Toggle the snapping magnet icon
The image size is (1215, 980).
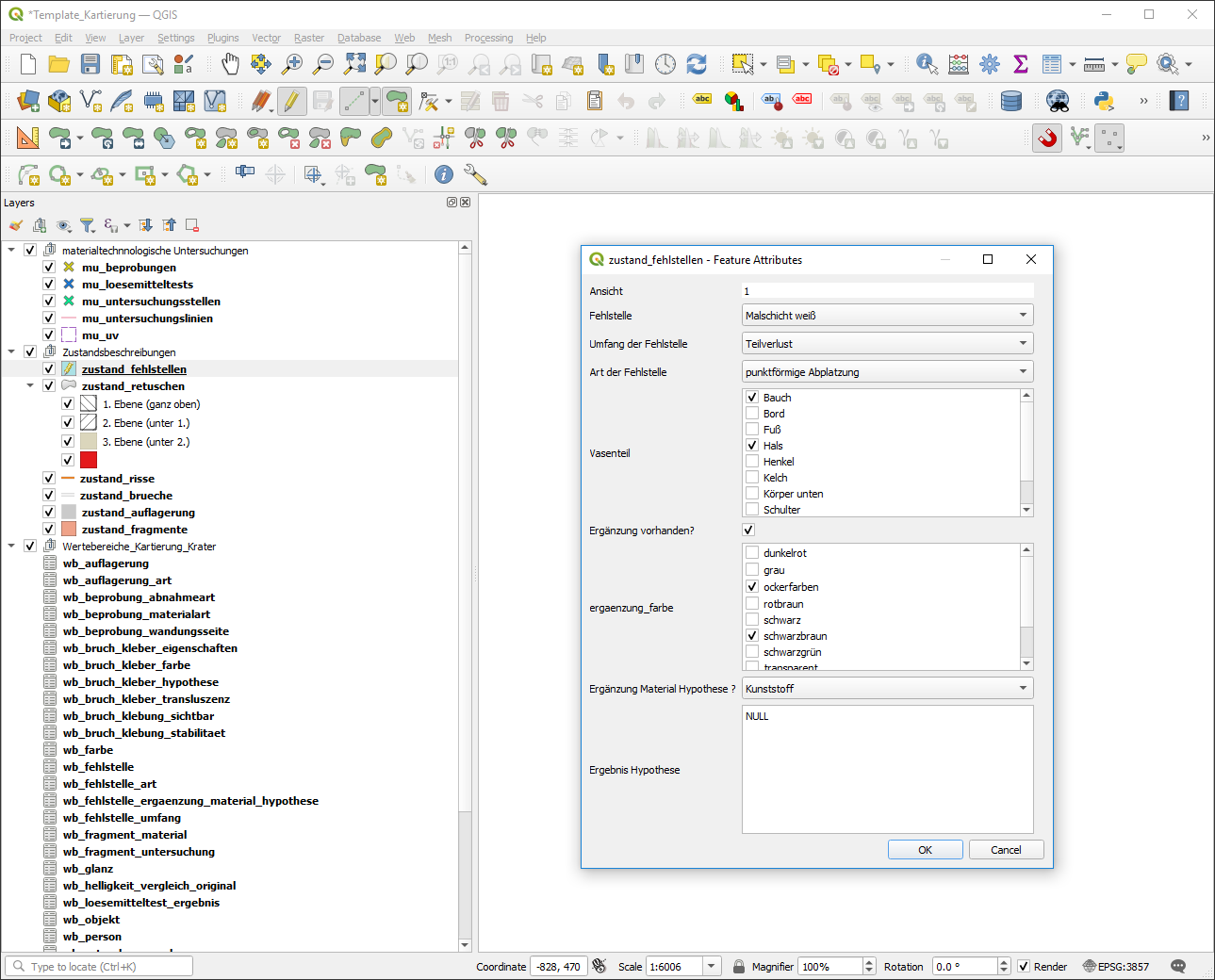(x=1047, y=139)
